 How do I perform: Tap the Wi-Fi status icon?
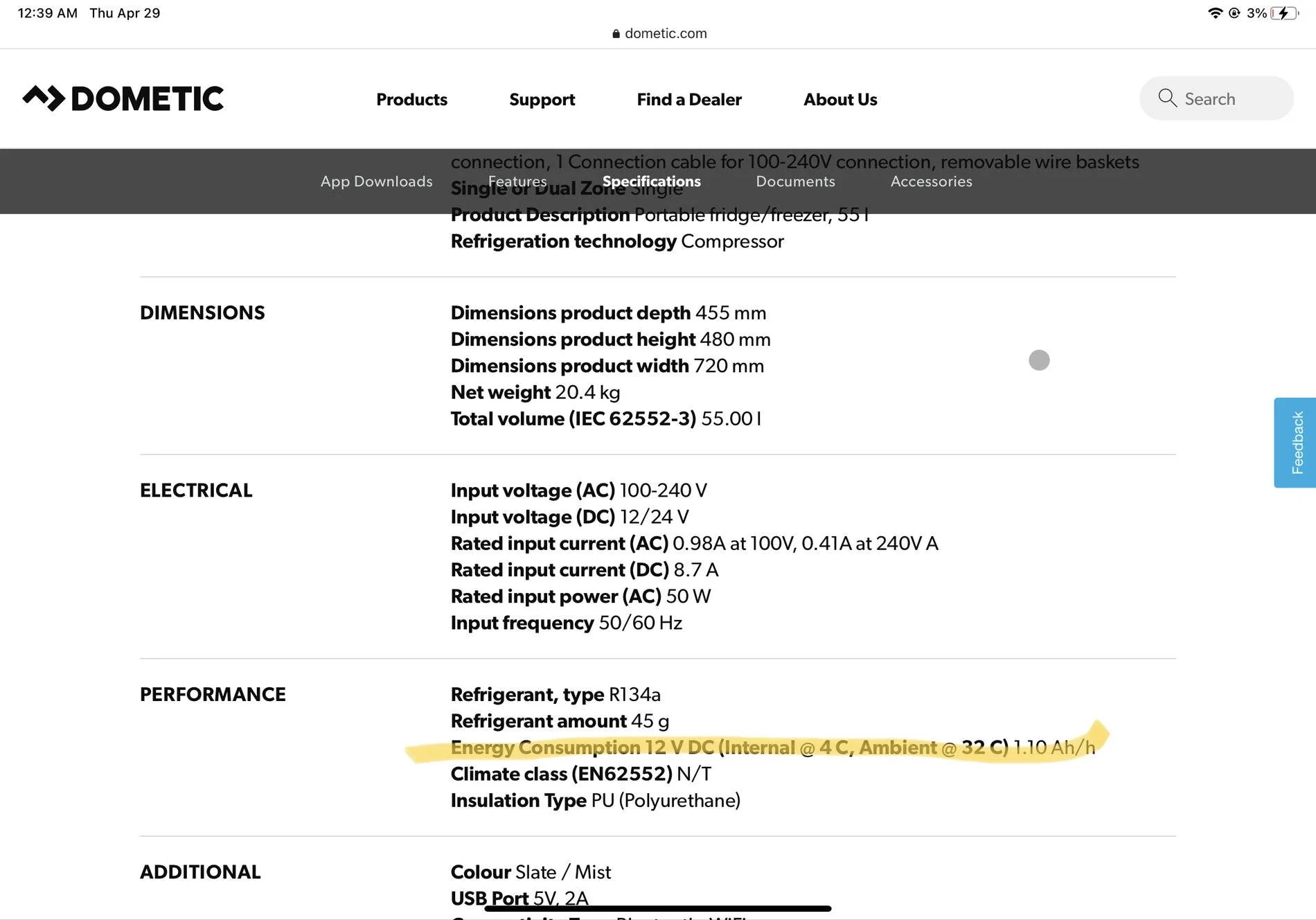coord(1215,13)
